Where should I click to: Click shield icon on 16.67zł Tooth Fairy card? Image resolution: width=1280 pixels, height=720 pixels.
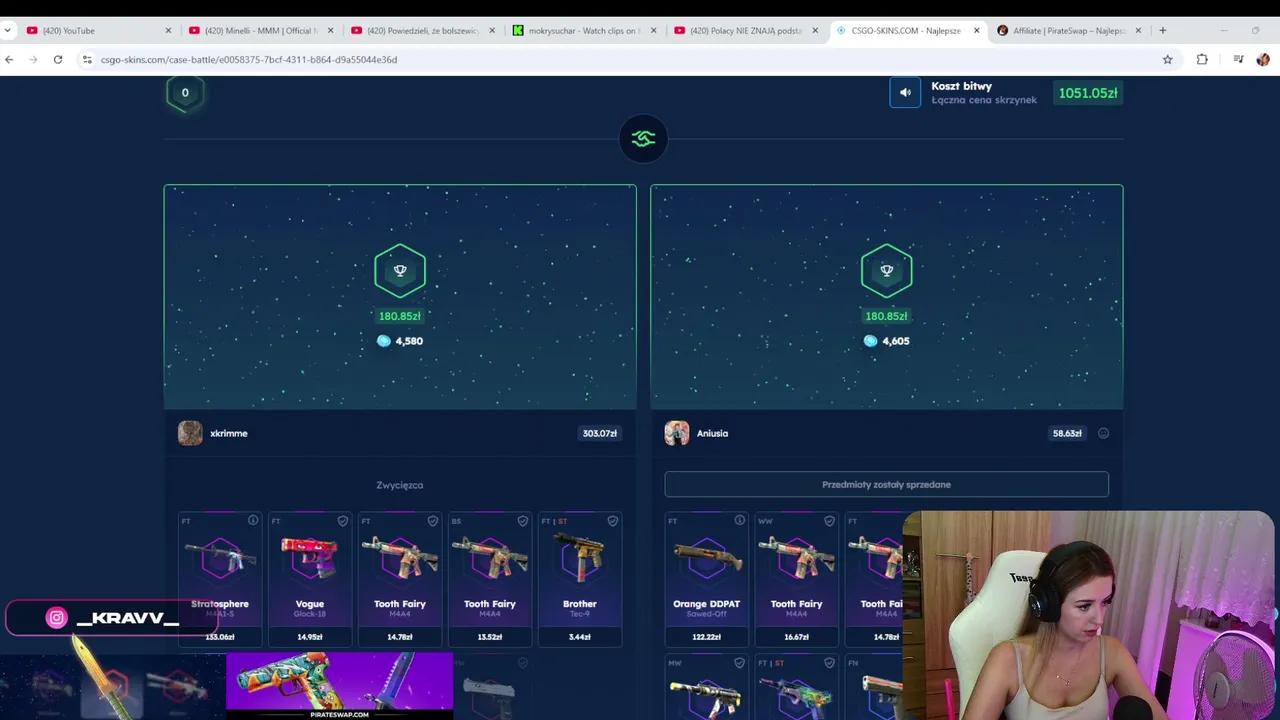[830, 520]
